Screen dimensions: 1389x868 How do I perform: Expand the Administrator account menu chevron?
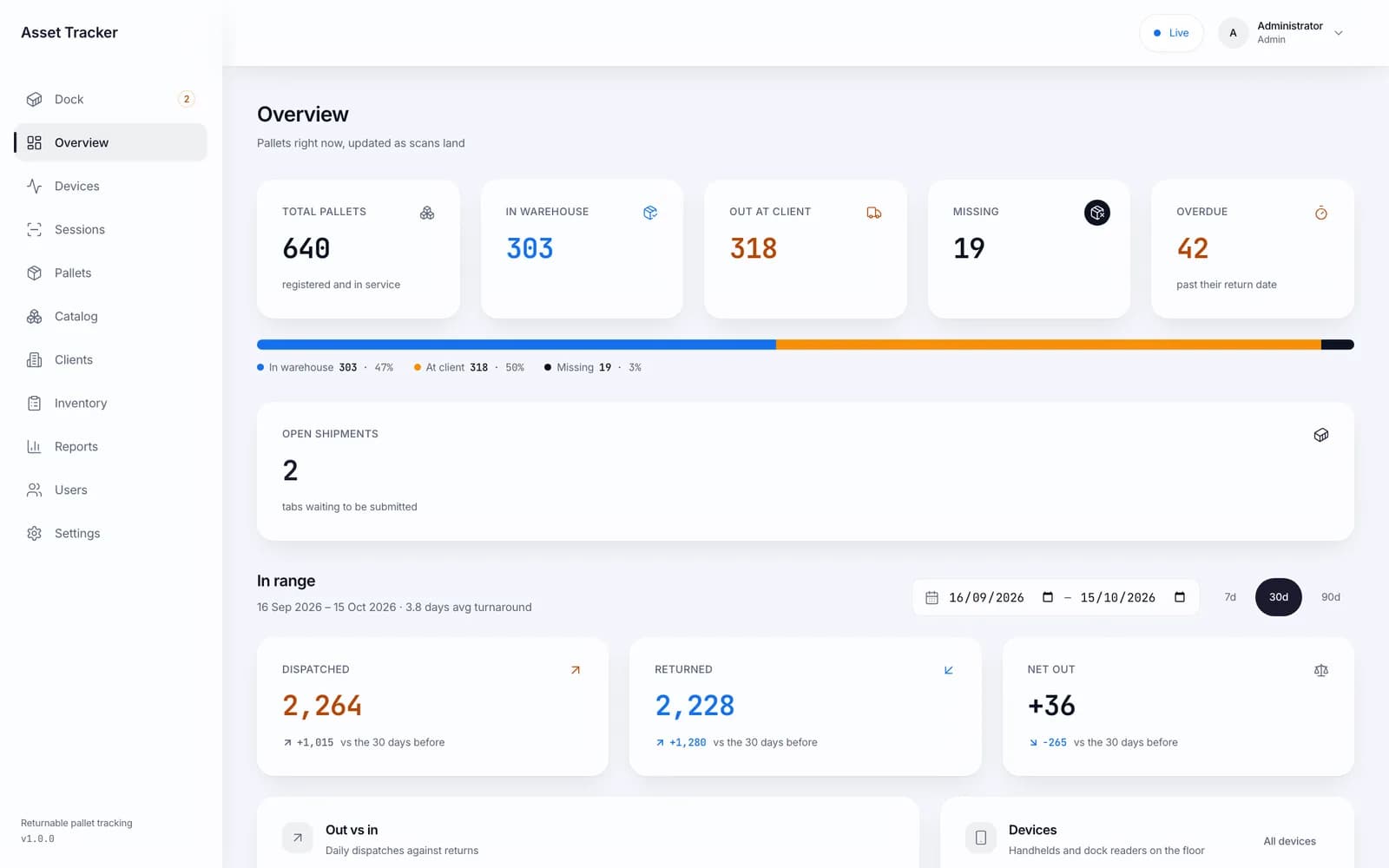(1339, 33)
